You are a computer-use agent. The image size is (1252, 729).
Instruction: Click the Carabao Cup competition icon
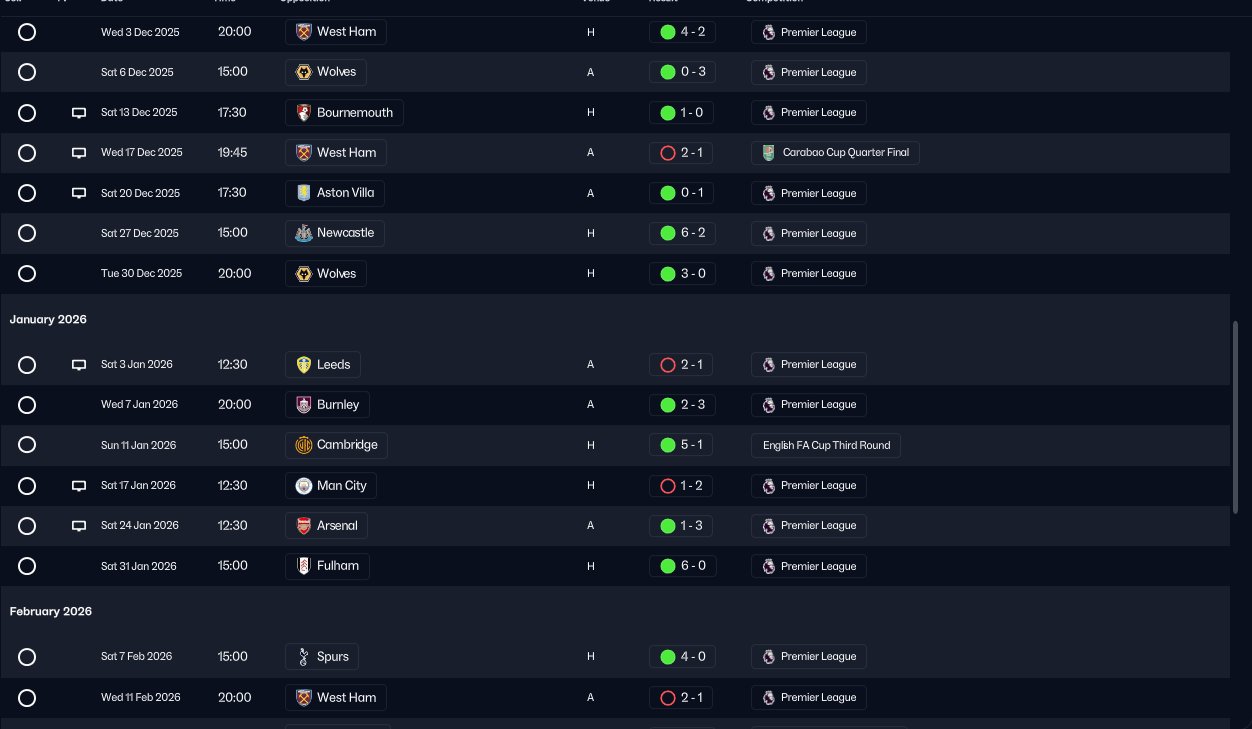pos(768,153)
